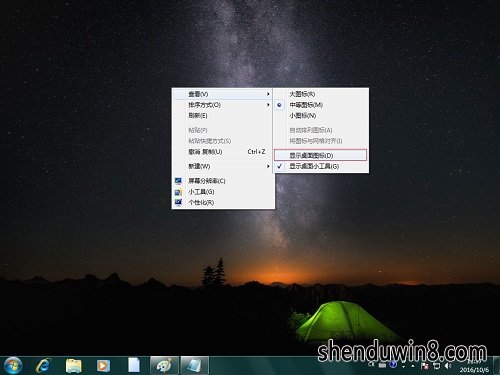Open 小工具(G) gadgets in the context menu
Viewport: 500px width, 375px height.
223,192
